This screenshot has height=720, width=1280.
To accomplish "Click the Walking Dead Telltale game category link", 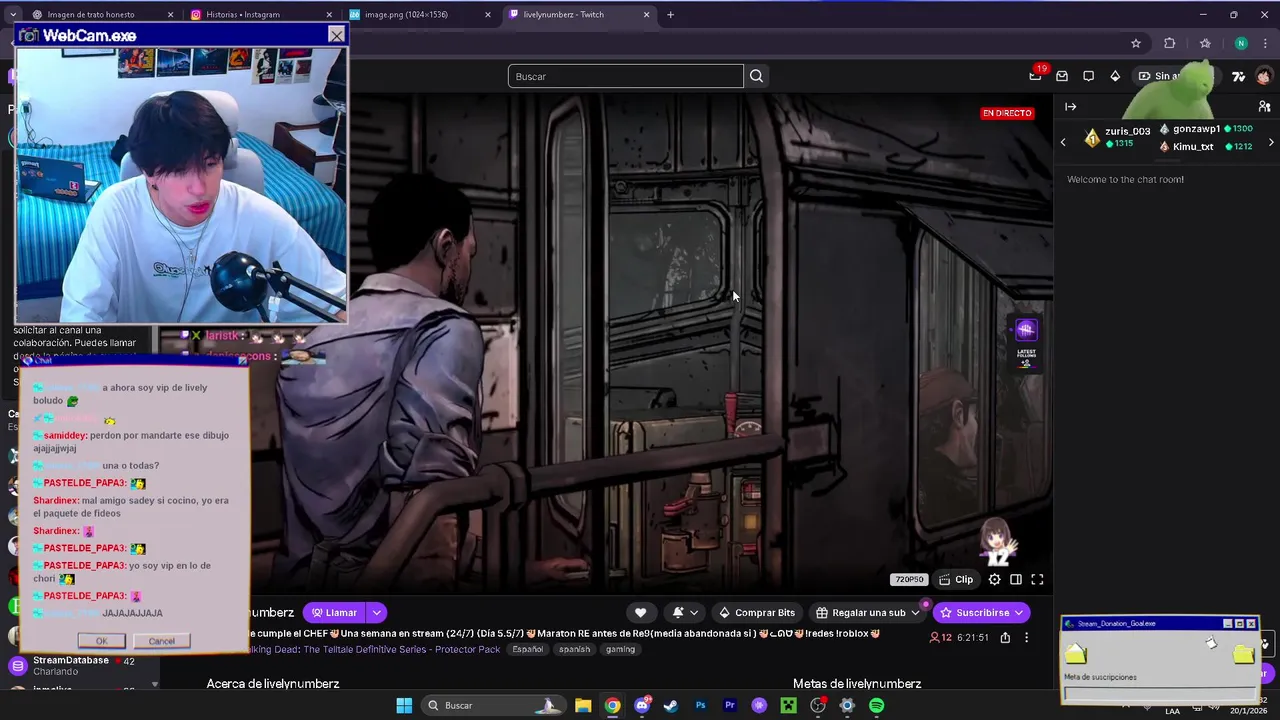I will click(x=374, y=649).
